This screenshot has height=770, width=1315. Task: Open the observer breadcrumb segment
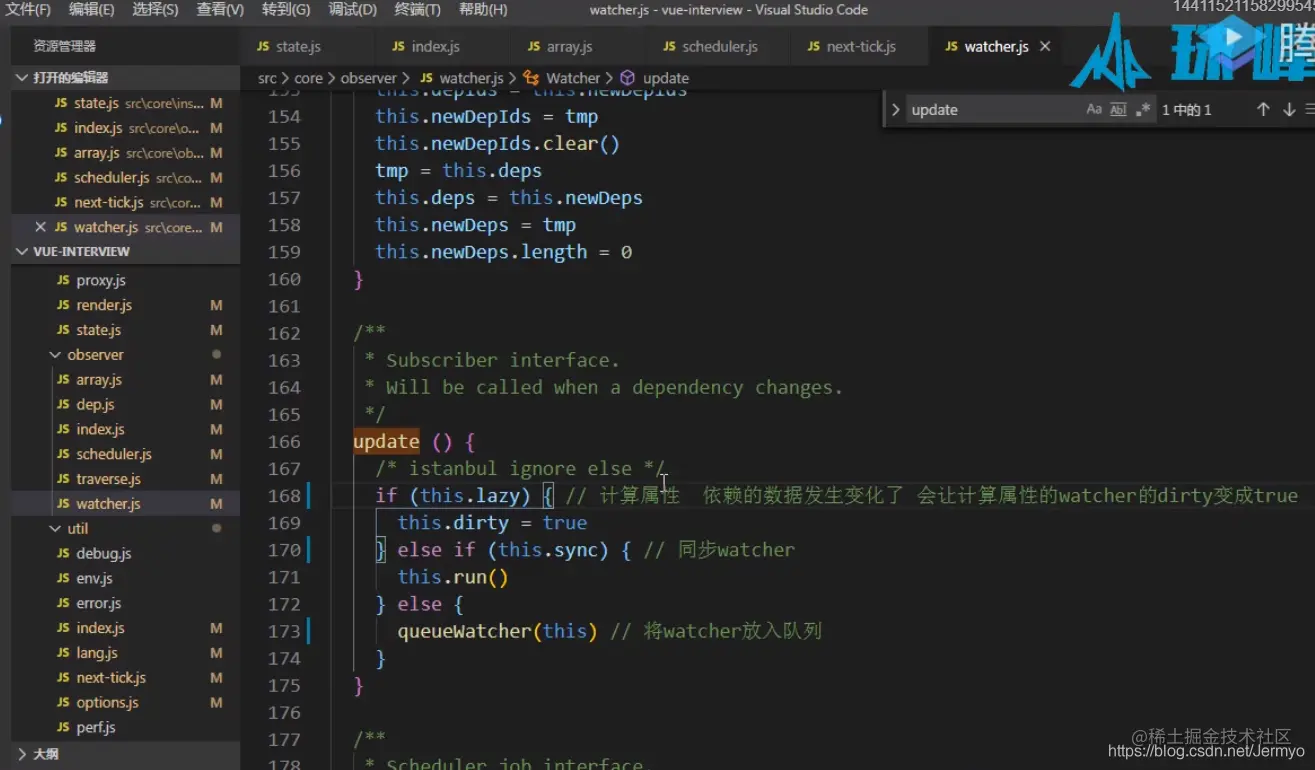tap(369, 78)
